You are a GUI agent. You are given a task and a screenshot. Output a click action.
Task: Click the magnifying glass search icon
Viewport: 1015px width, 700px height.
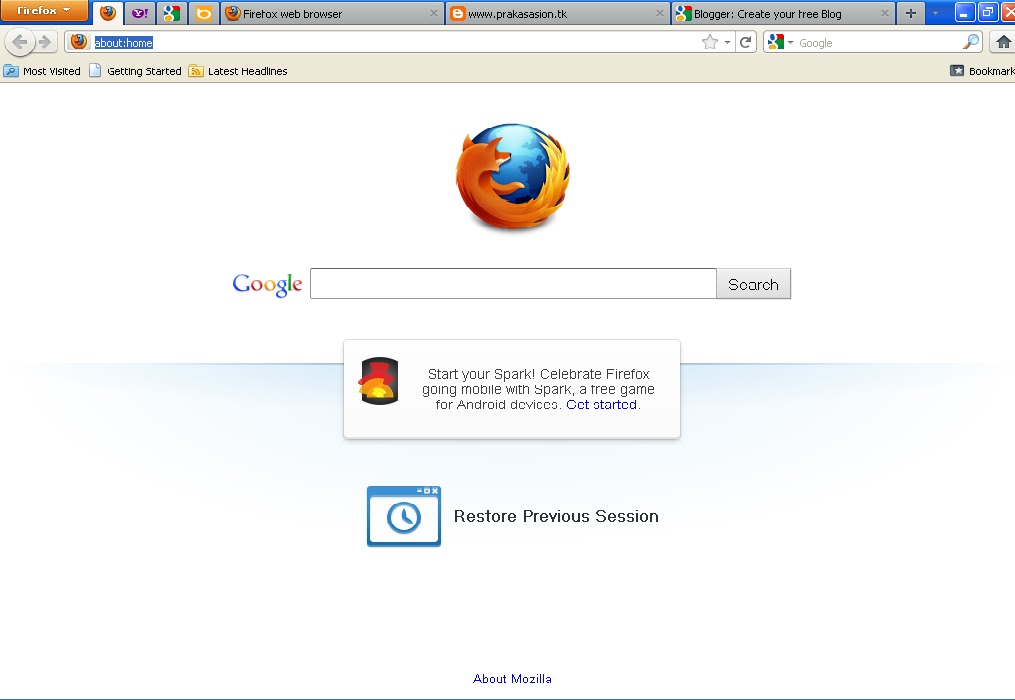[x=971, y=43]
